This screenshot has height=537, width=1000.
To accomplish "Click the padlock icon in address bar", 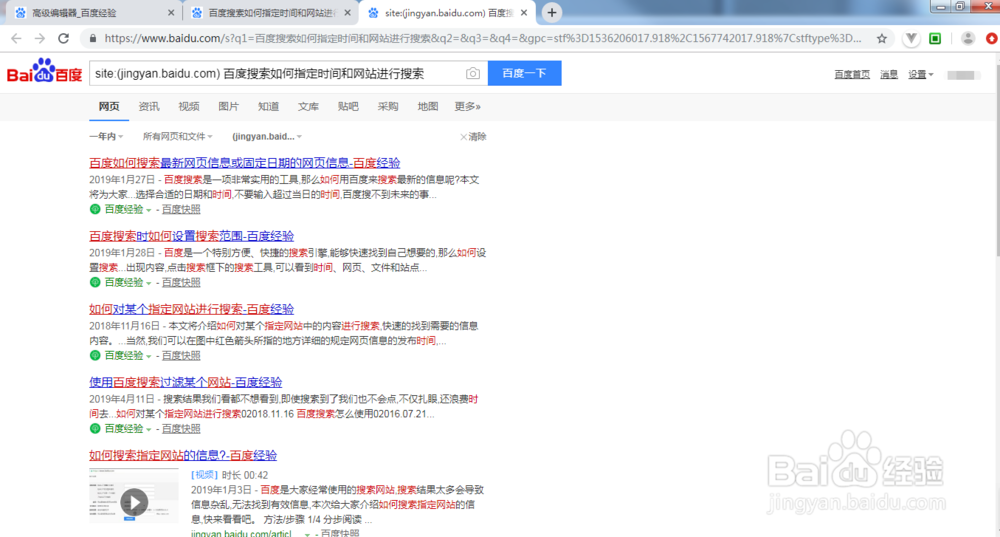I will coord(93,39).
